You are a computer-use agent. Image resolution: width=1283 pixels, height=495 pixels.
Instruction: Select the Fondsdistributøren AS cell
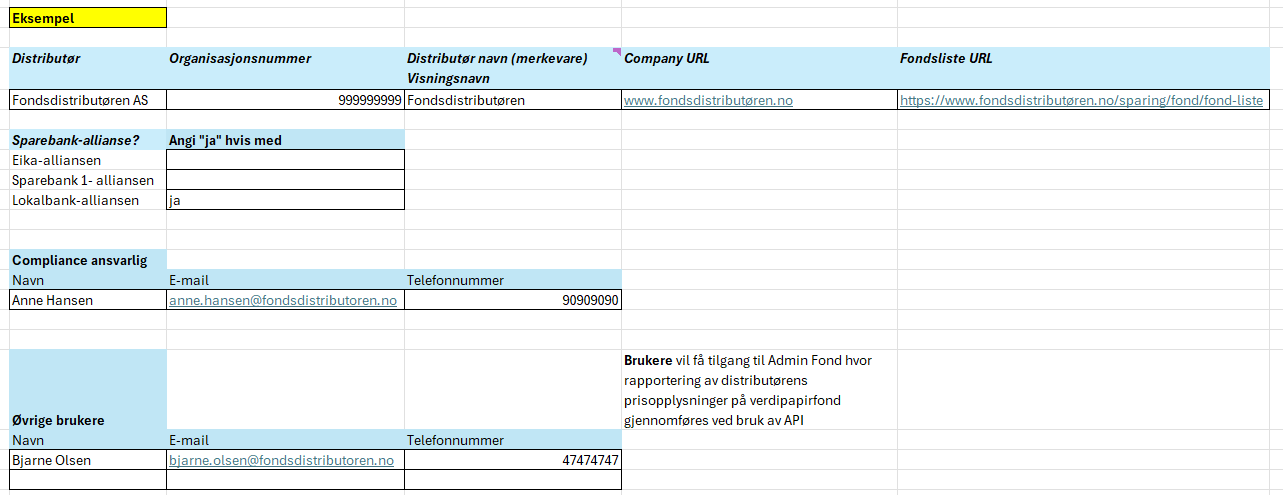[88, 100]
